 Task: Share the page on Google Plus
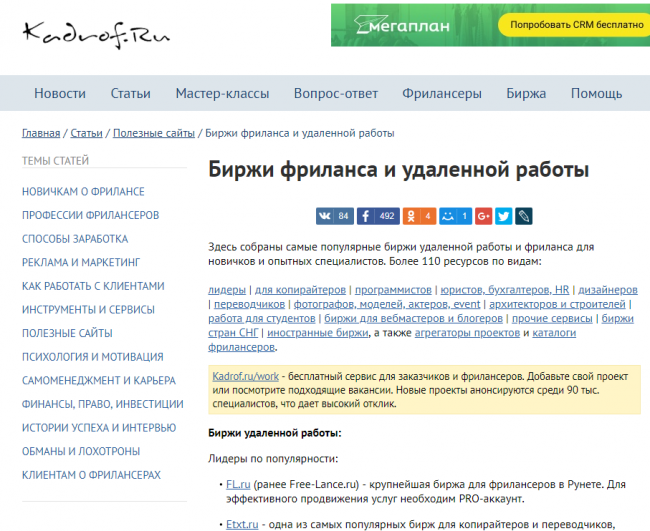click(x=484, y=215)
